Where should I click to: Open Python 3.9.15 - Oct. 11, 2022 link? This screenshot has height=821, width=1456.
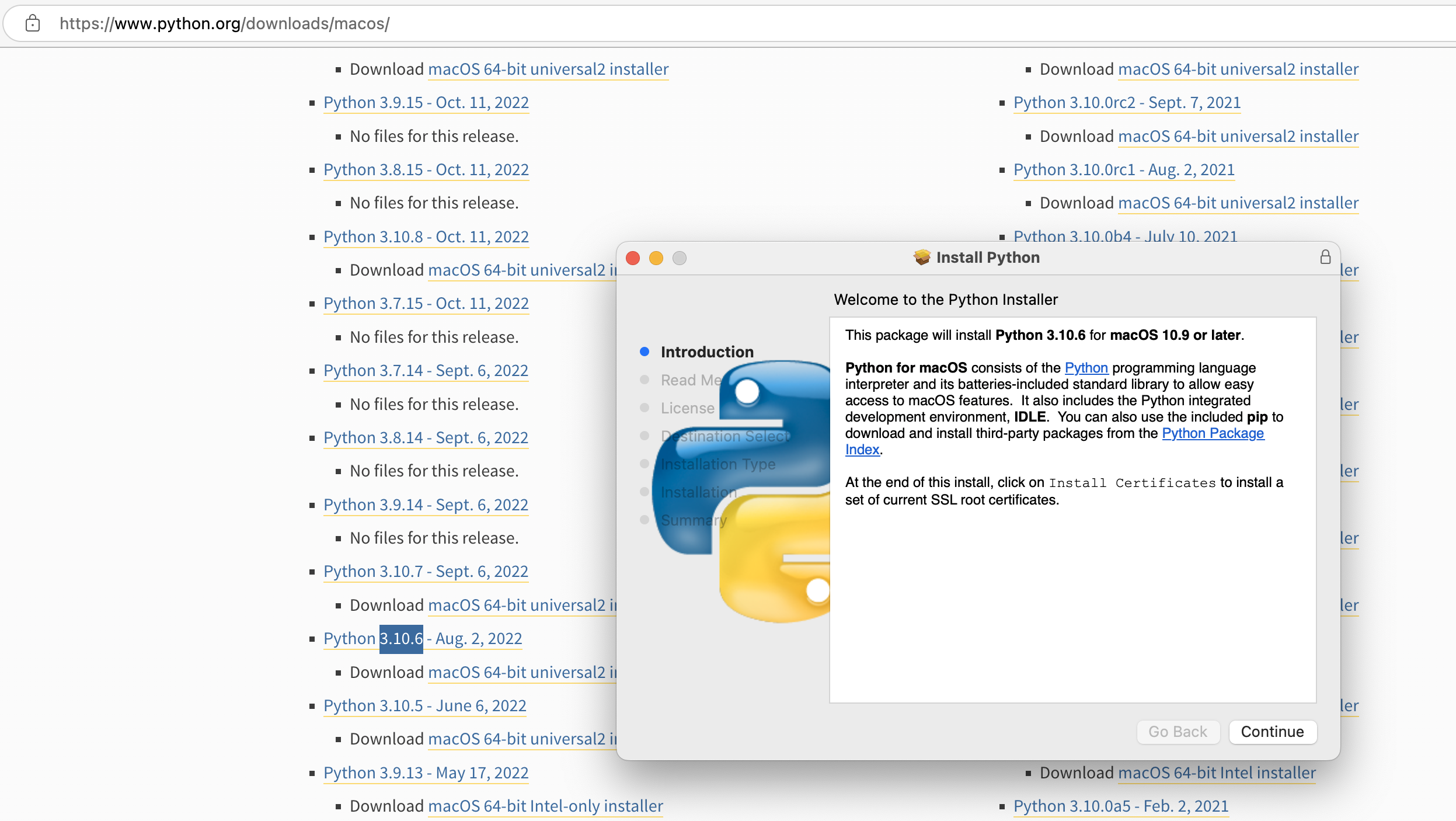click(x=426, y=103)
